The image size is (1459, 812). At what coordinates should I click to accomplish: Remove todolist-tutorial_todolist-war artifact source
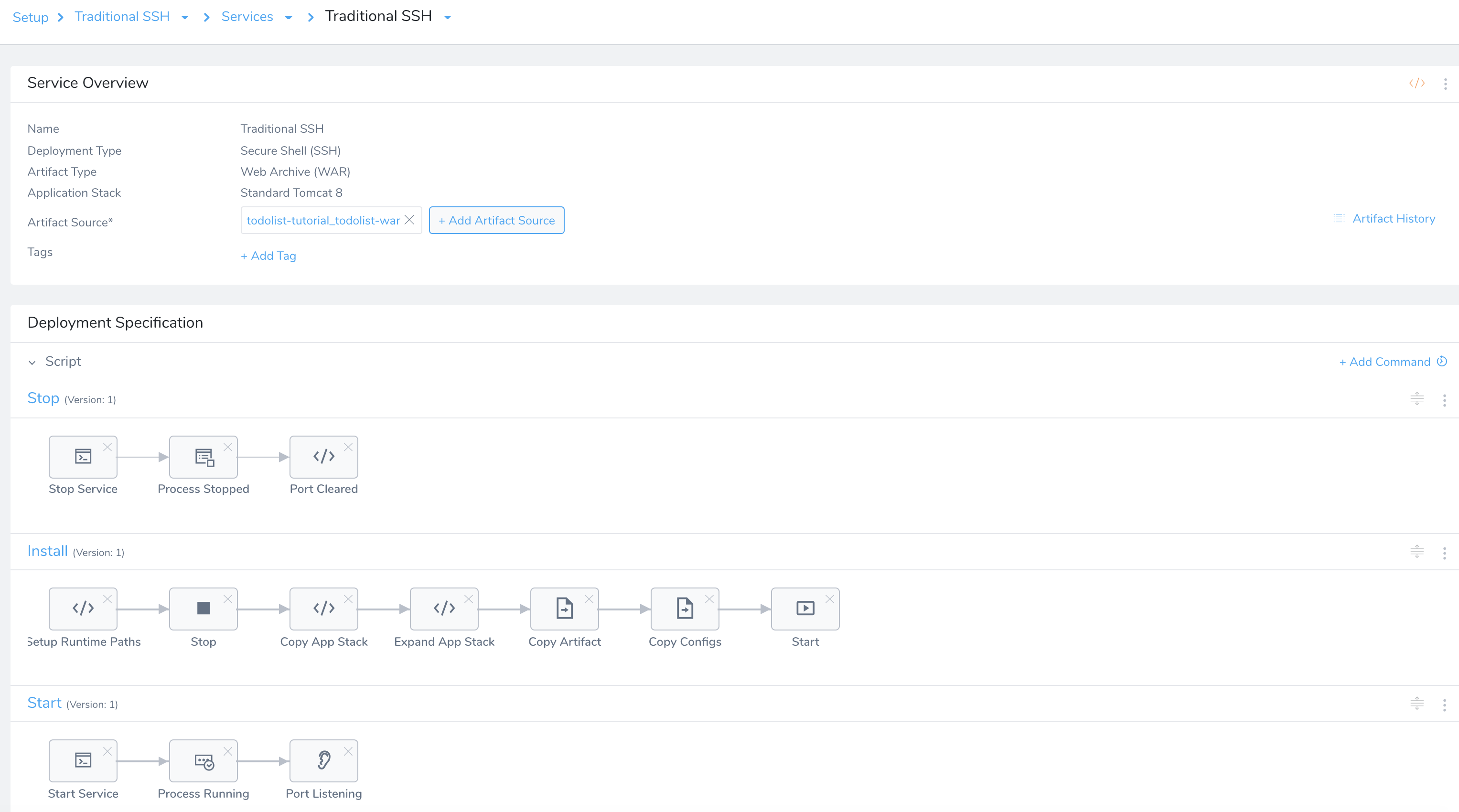pyautogui.click(x=409, y=220)
